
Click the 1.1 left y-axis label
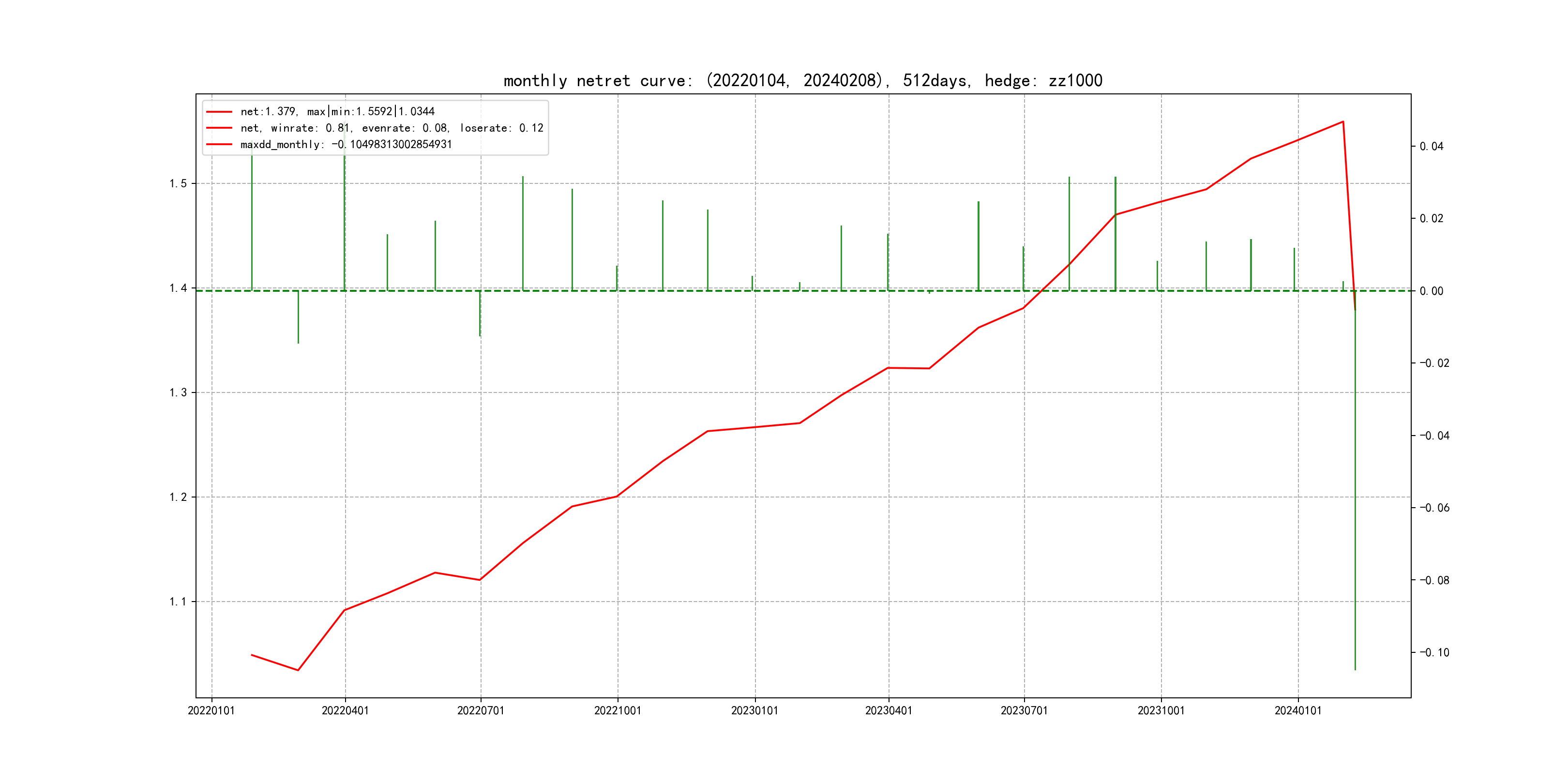[x=179, y=602]
